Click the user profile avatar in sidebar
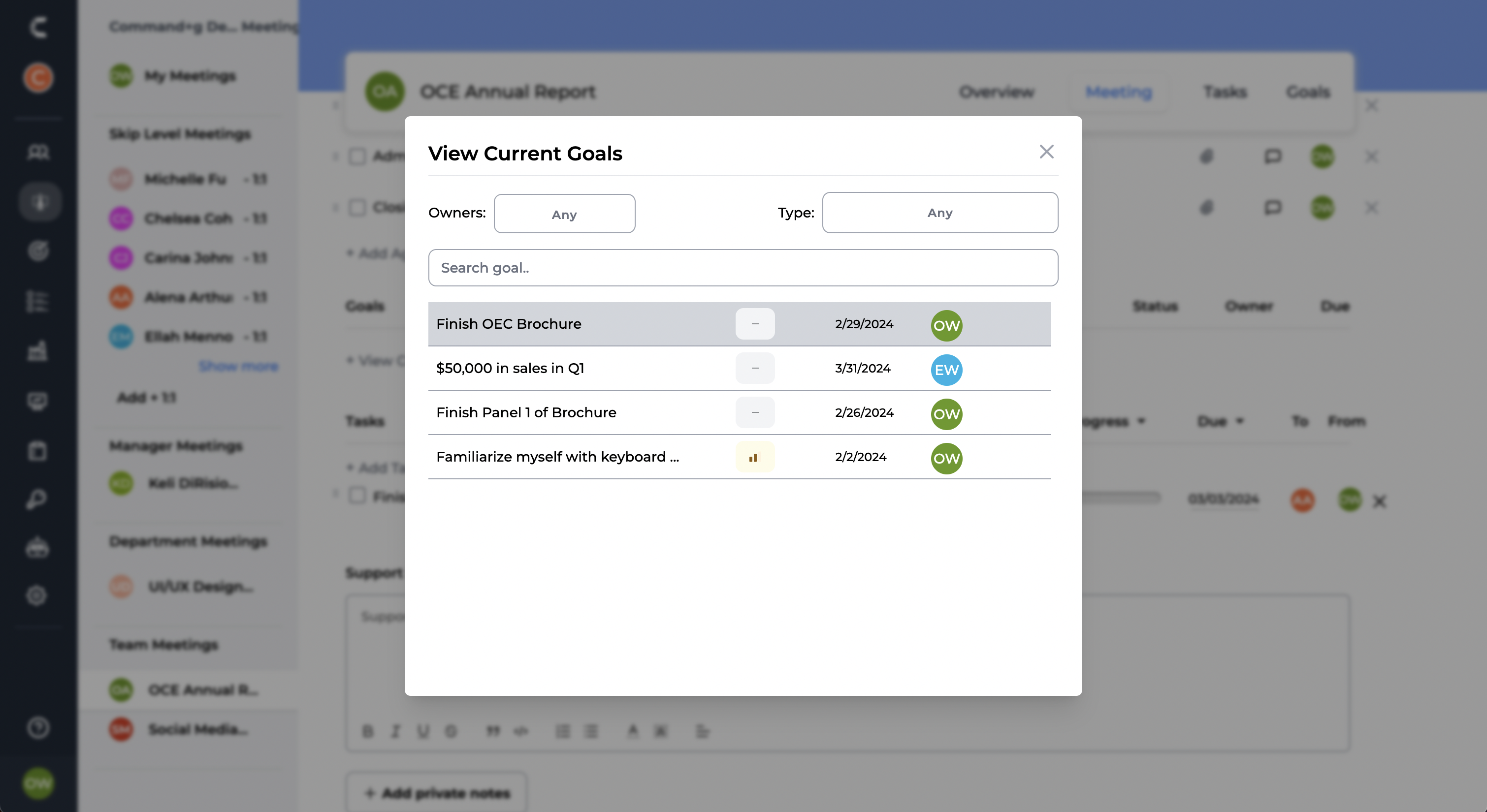The image size is (1487, 812). (x=38, y=783)
